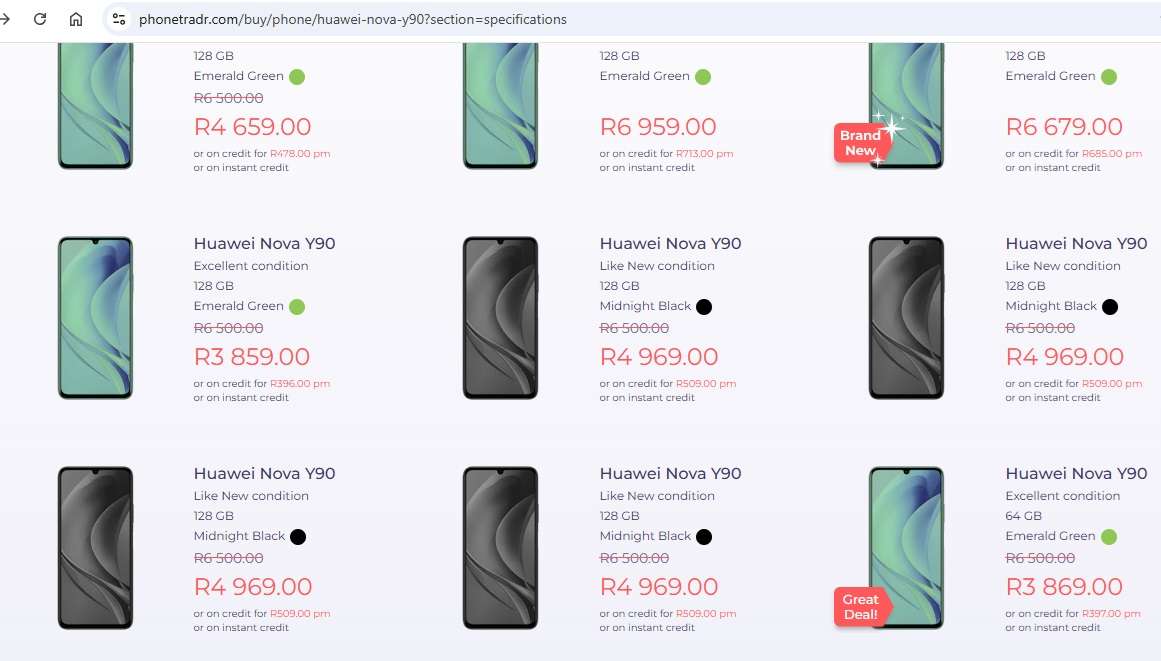
Task: Click 'or on instant credit' under R6 959.00
Action: pos(649,167)
